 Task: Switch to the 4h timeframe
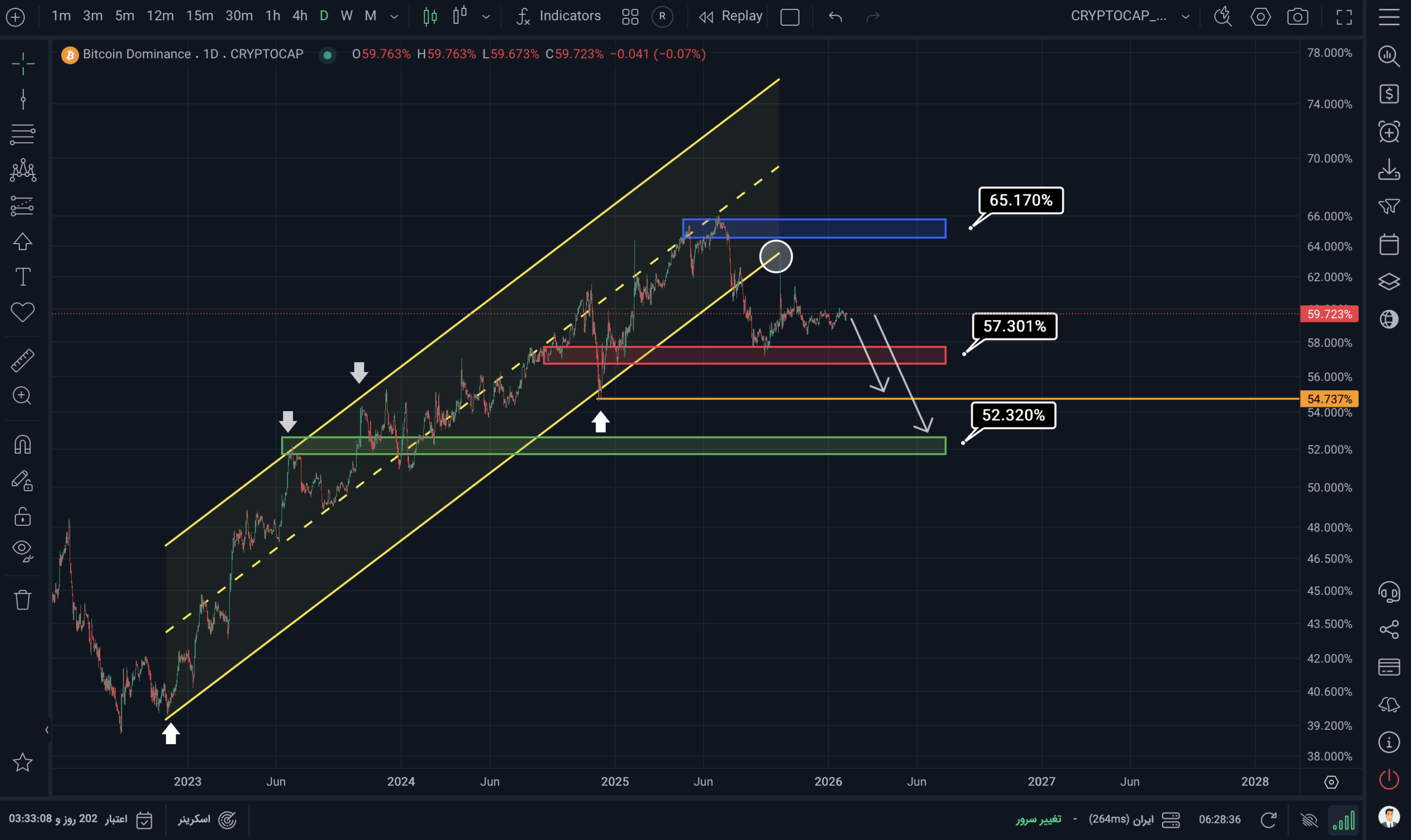click(300, 16)
